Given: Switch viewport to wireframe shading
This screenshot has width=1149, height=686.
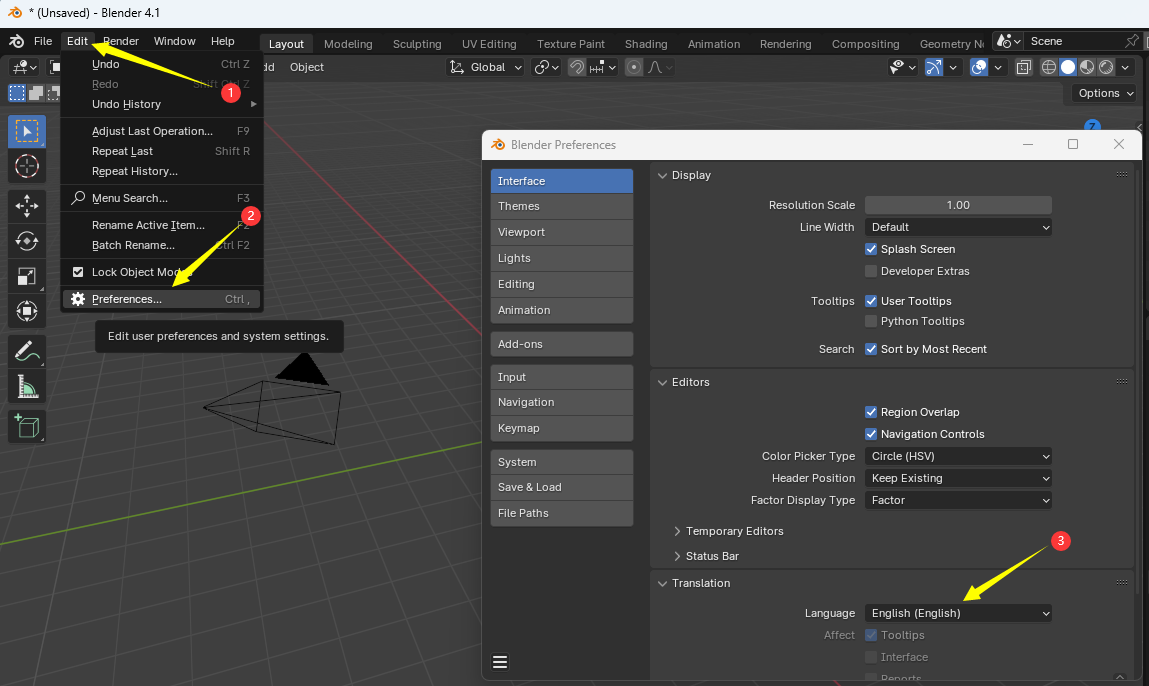Looking at the screenshot, I should 1050,66.
